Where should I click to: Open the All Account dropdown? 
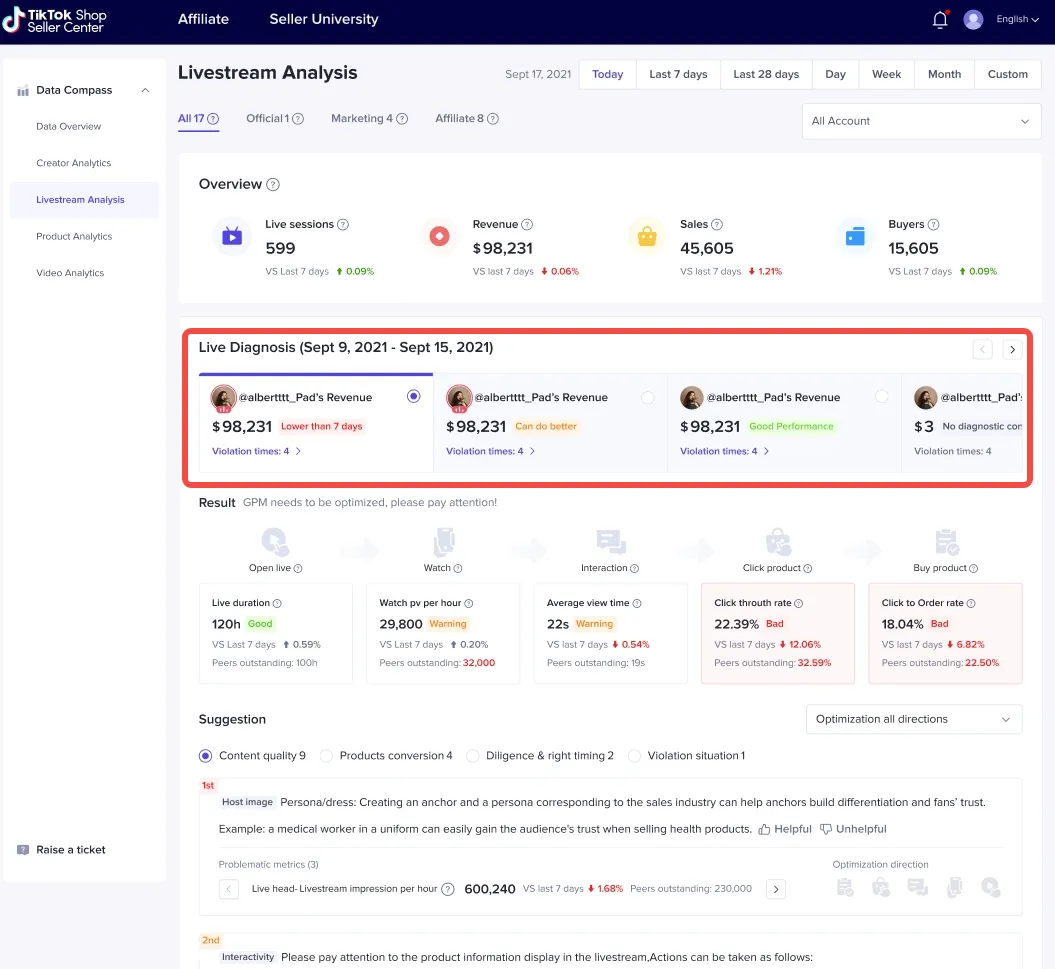click(921, 121)
